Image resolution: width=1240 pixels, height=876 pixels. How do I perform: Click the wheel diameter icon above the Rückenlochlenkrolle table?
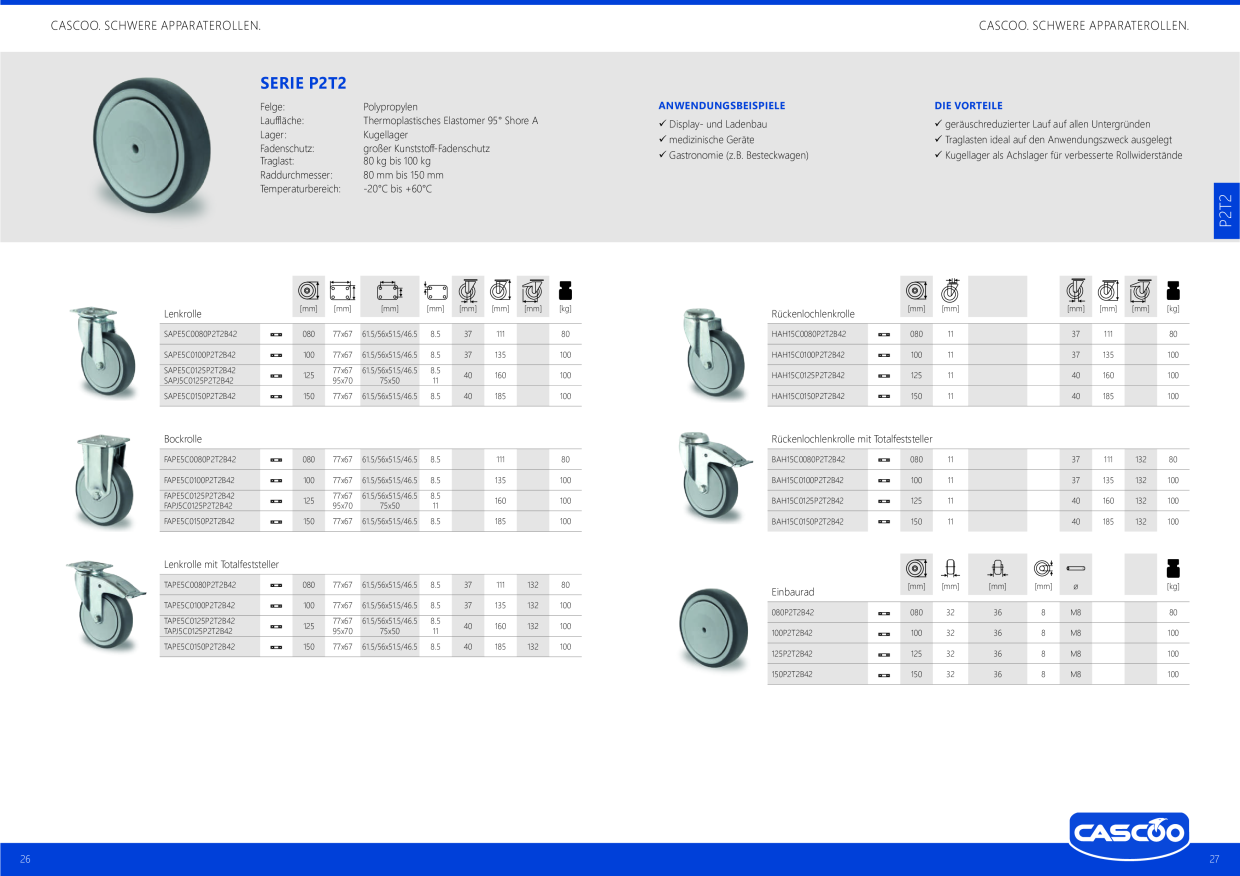coord(916,290)
